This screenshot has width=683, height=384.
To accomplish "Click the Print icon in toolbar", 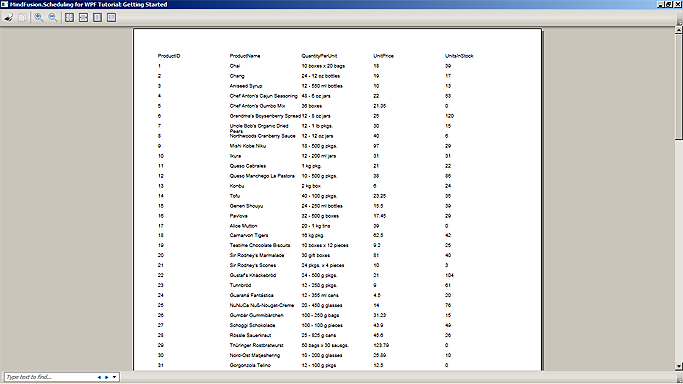I will pos(9,17).
